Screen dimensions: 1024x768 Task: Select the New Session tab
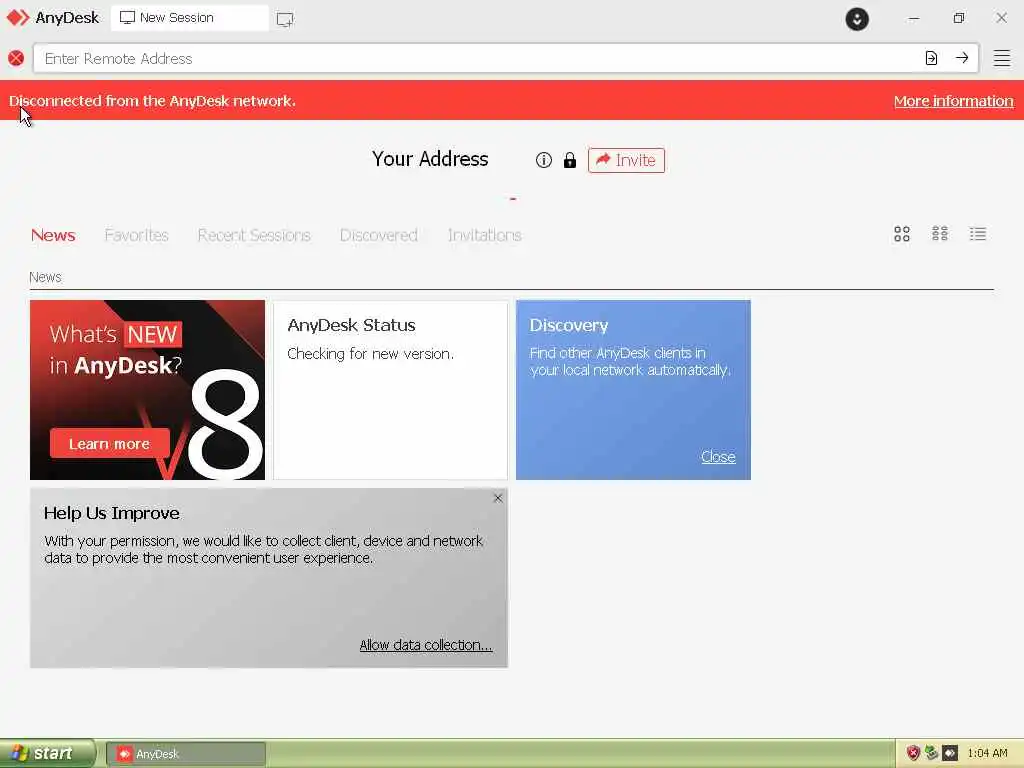point(189,18)
